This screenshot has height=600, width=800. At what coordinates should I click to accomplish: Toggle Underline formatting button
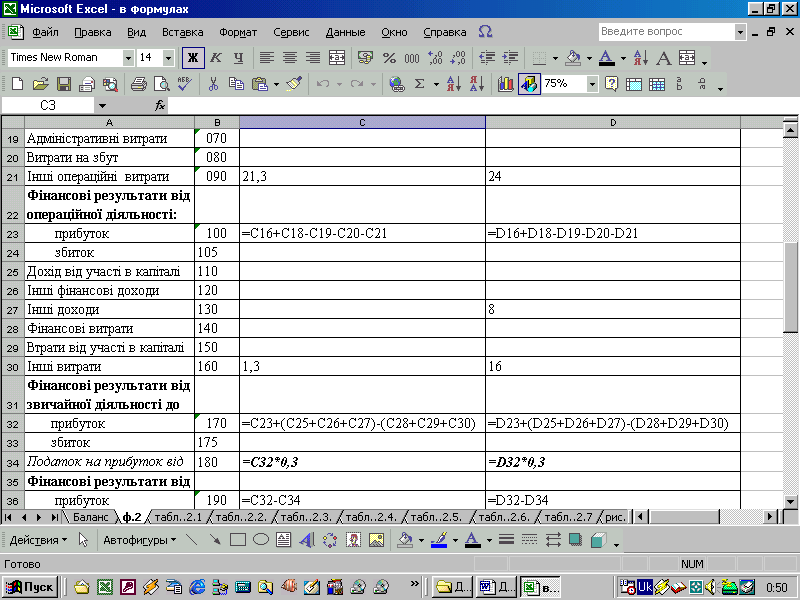(238, 58)
